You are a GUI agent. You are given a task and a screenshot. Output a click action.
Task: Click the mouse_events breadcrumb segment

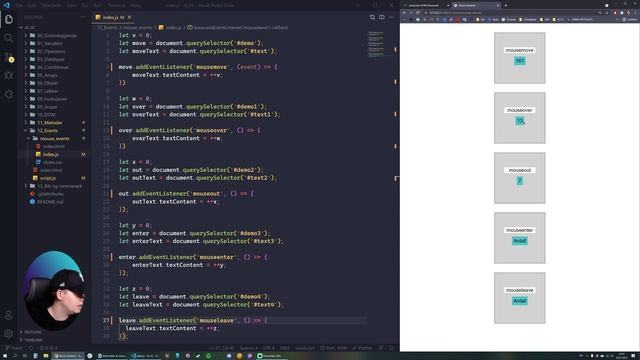pos(138,27)
